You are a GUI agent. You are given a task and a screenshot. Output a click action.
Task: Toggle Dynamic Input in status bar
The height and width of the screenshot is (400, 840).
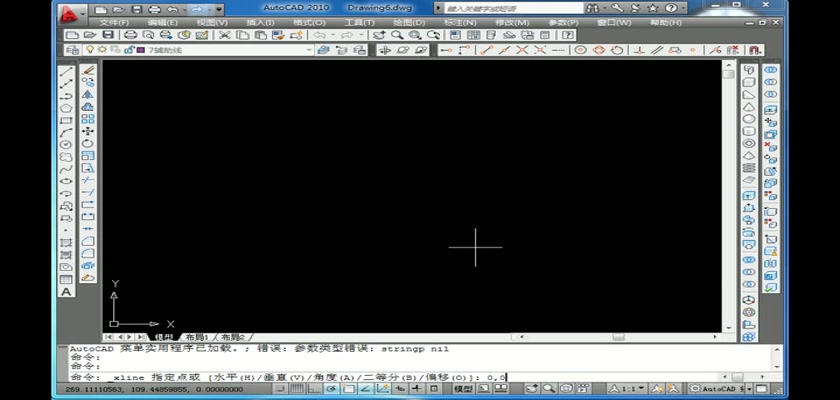click(400, 389)
